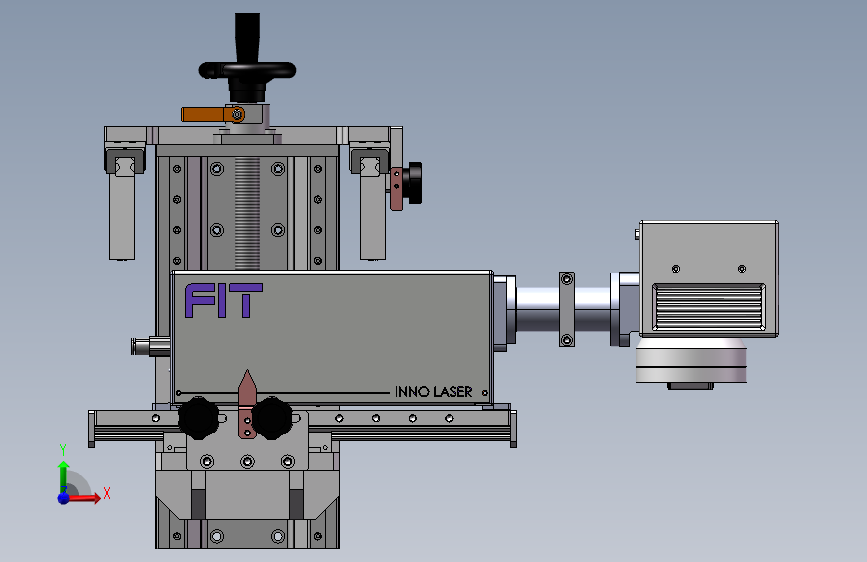
Task: Select the vent grille on the scanner head
Action: click(x=709, y=307)
